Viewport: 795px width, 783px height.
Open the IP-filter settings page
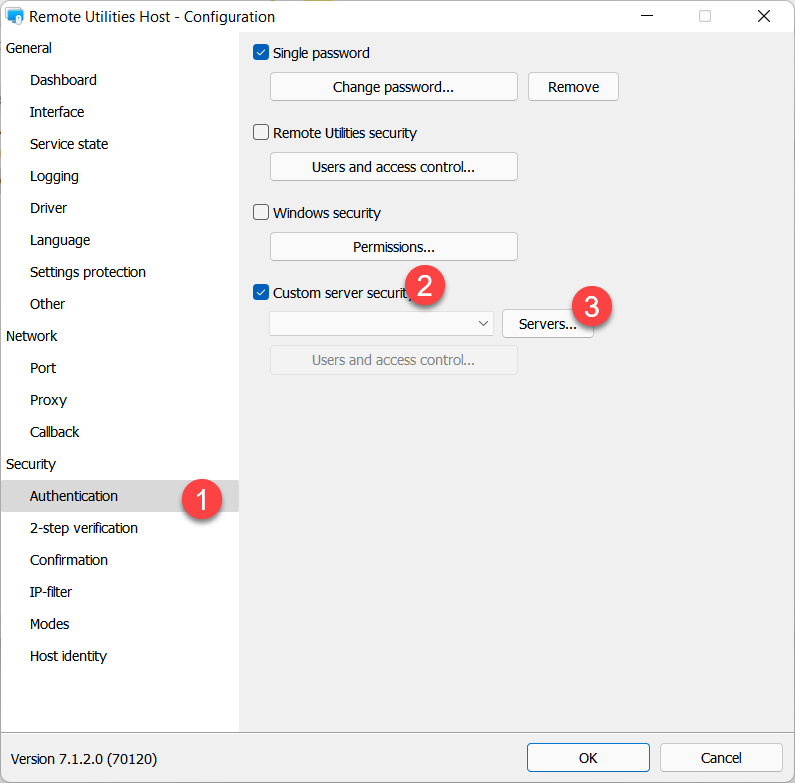tap(51, 592)
